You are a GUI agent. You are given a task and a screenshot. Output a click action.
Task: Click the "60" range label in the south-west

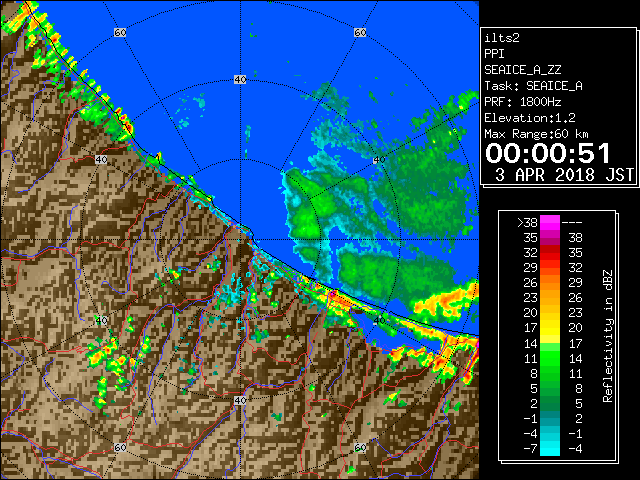(x=120, y=447)
